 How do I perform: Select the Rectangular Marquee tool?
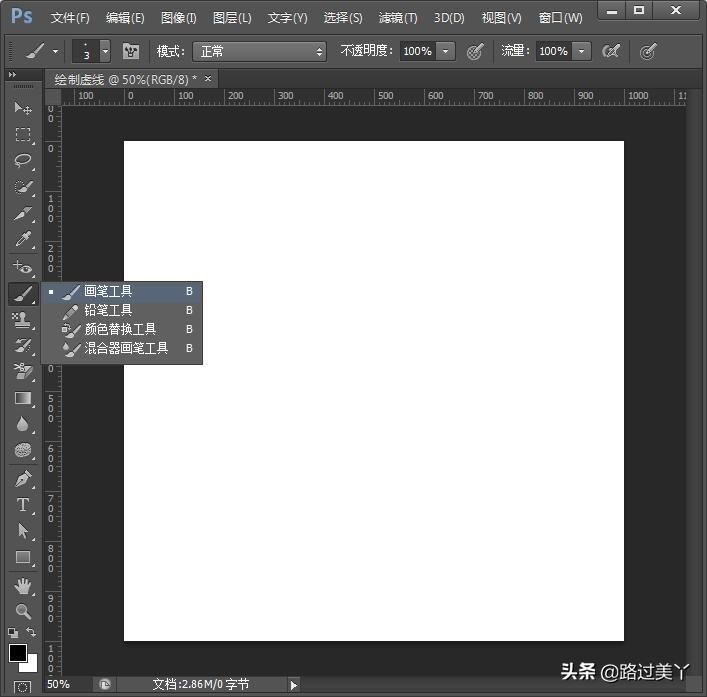tap(22, 134)
